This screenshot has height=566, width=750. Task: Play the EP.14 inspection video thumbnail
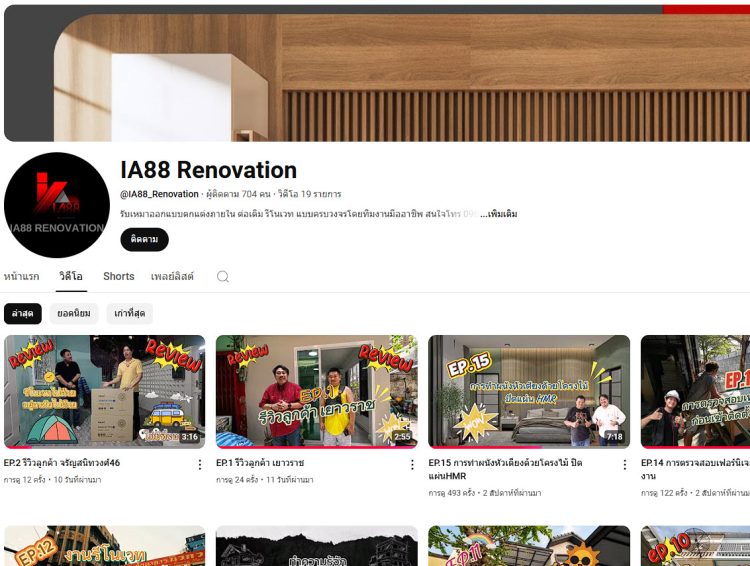[695, 391]
